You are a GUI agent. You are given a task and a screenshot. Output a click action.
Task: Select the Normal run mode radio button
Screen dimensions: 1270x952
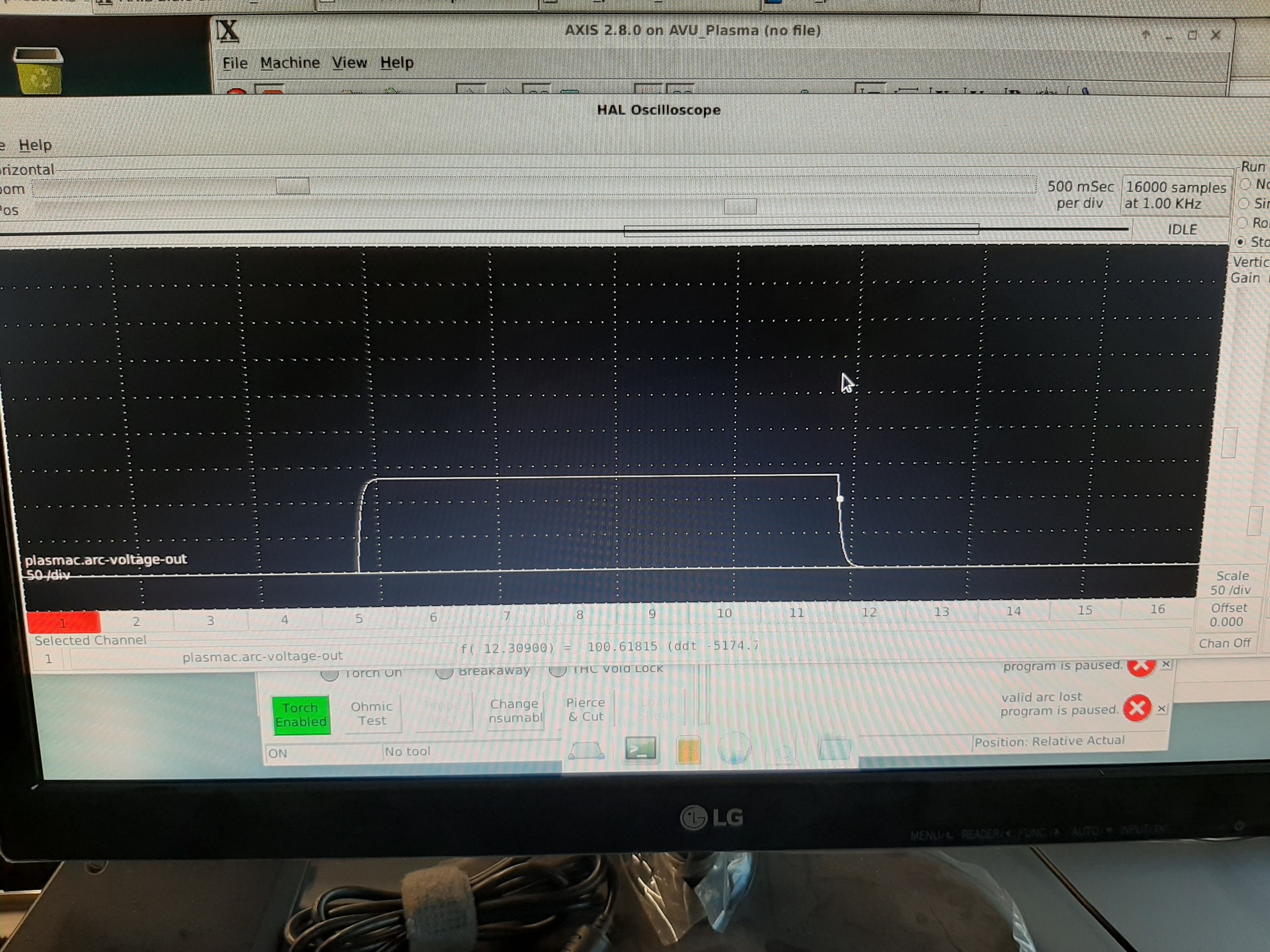pos(1245,184)
